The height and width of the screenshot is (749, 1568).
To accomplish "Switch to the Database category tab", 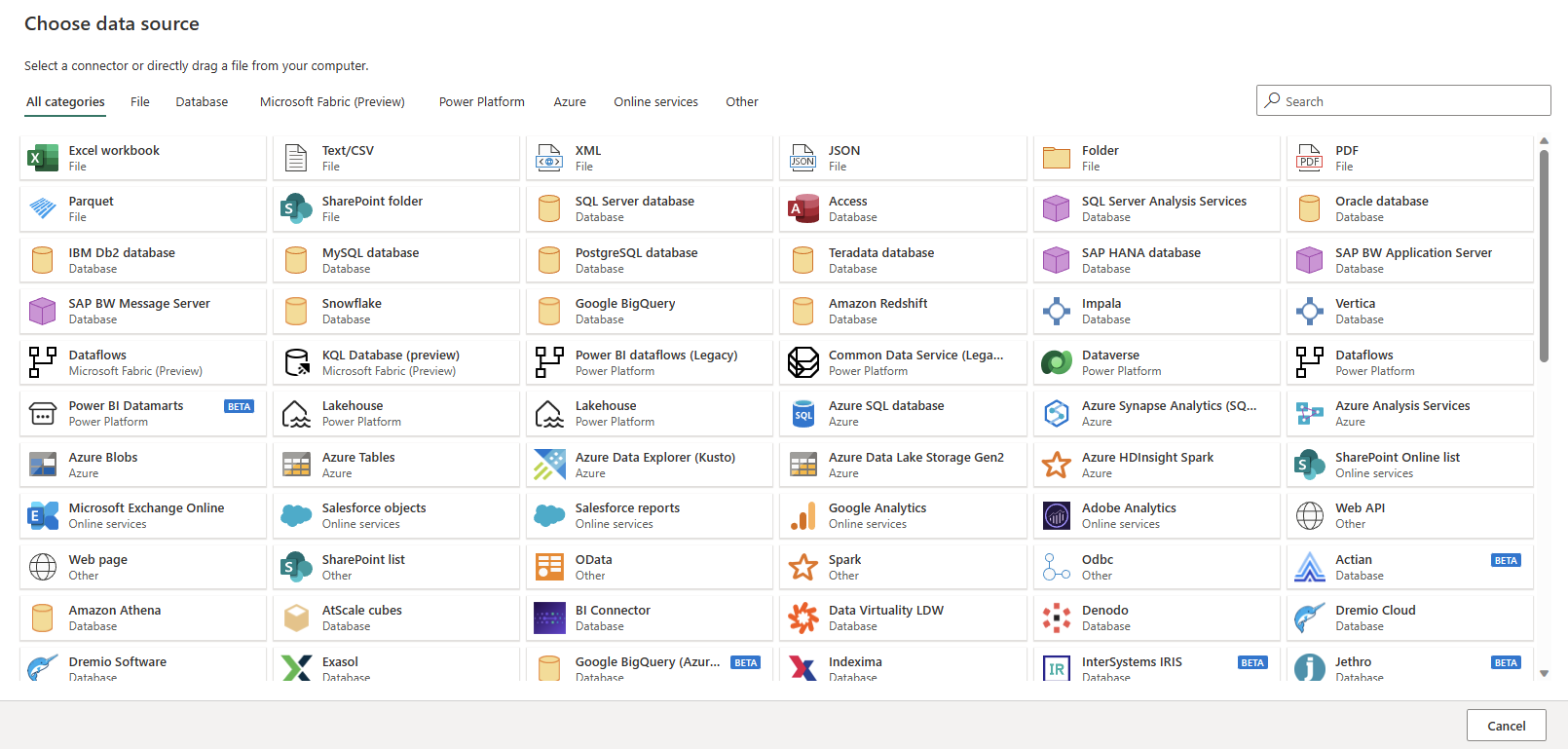I will [202, 102].
